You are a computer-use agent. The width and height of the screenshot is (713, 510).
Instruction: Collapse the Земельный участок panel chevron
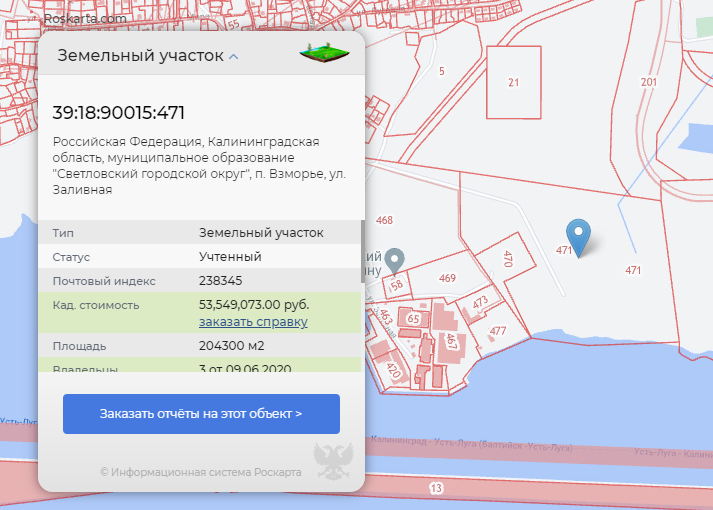tap(234, 57)
